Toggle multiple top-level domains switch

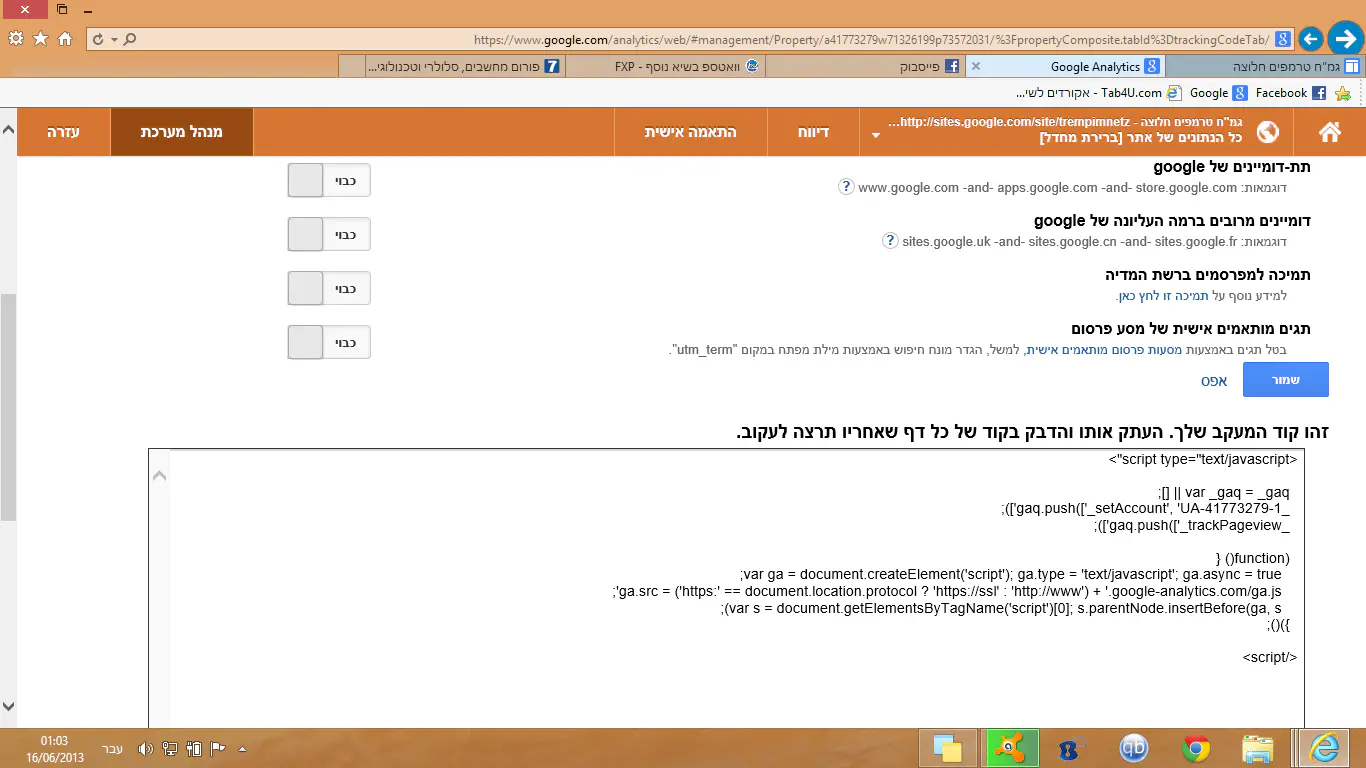[x=329, y=234]
